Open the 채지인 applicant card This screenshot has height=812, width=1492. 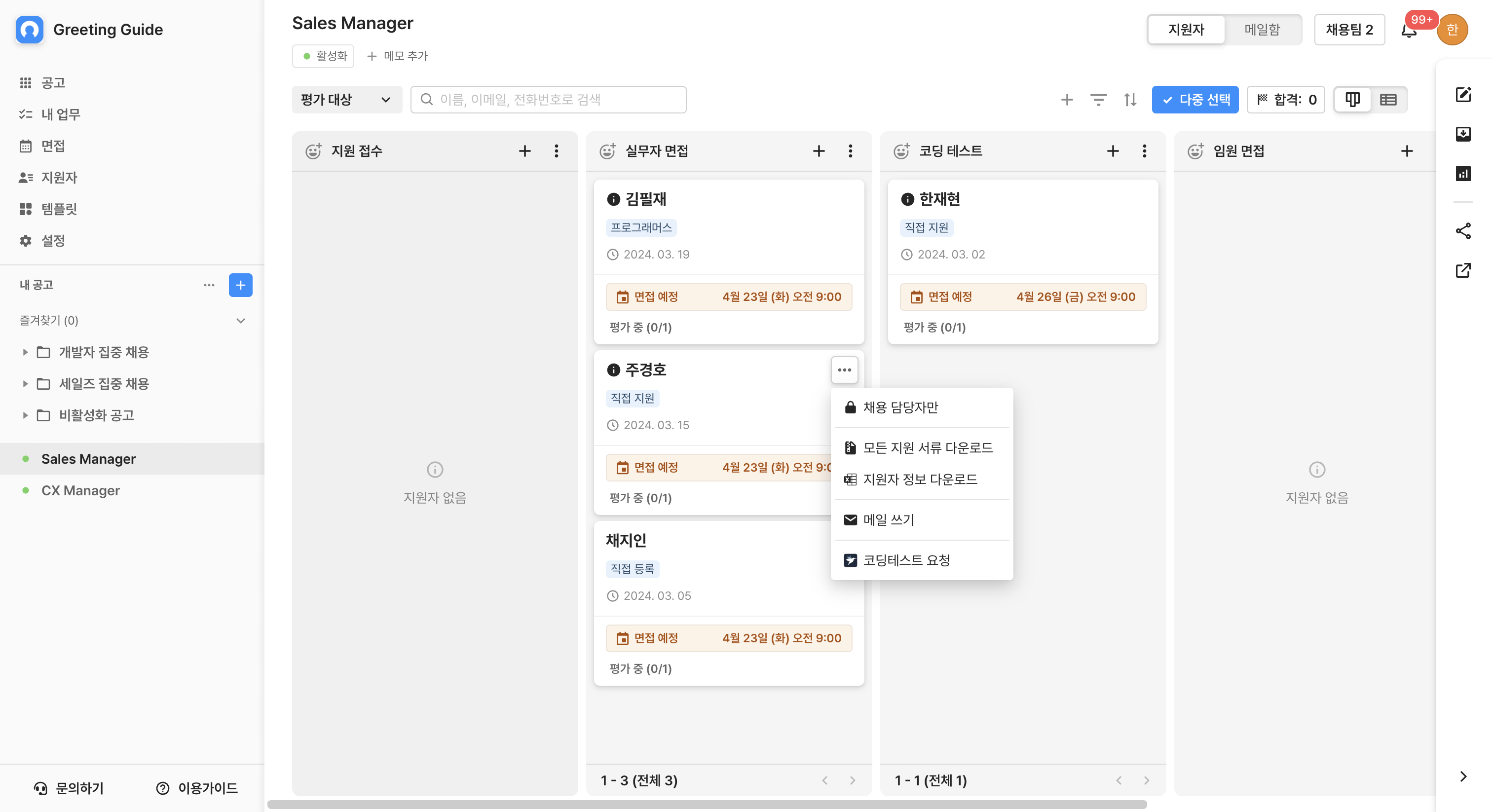pyautogui.click(x=729, y=603)
